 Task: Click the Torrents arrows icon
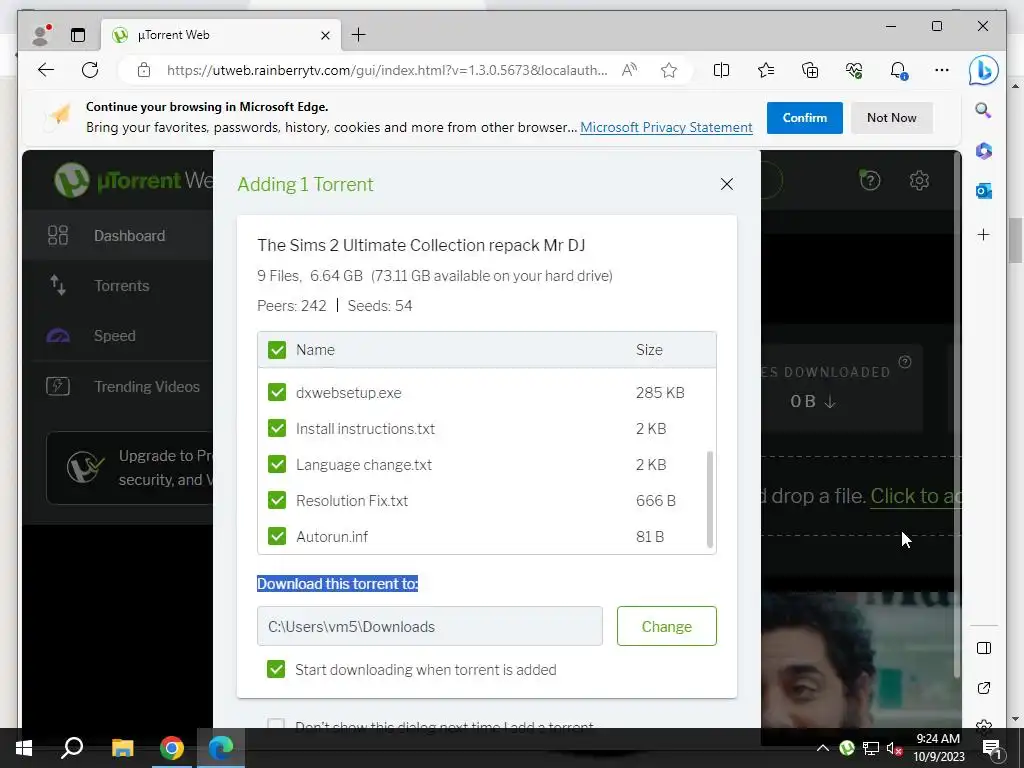58,285
